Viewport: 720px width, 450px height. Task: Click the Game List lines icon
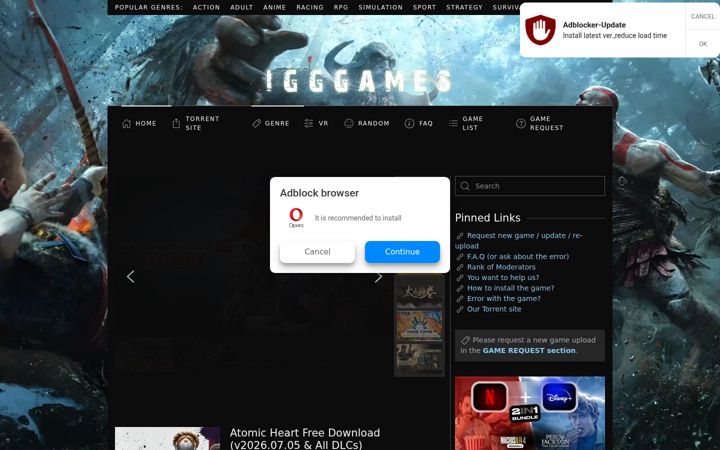tap(453, 124)
